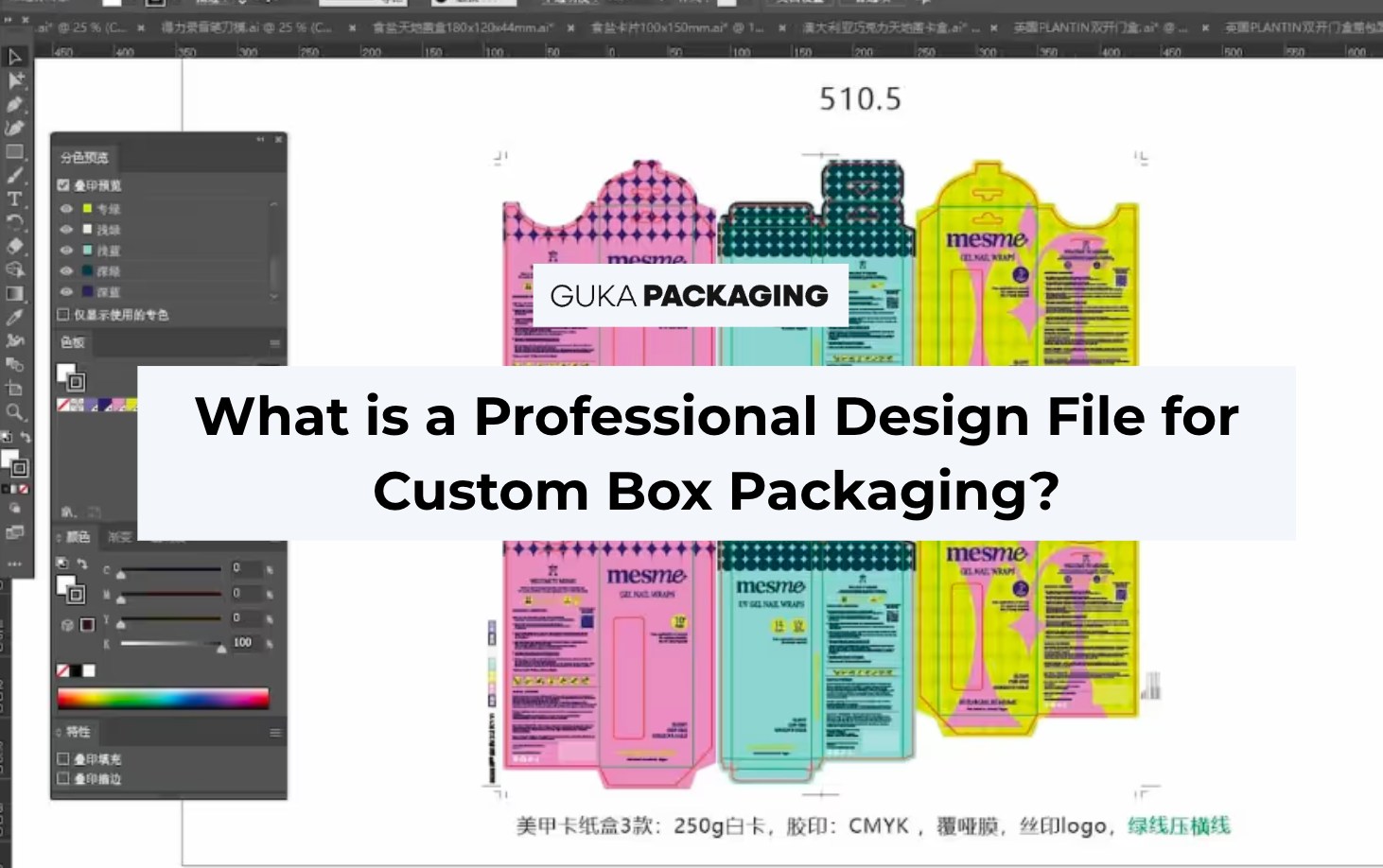Screen dimensions: 1383x868
Task: Select the Gradient tool
Action: point(15,293)
